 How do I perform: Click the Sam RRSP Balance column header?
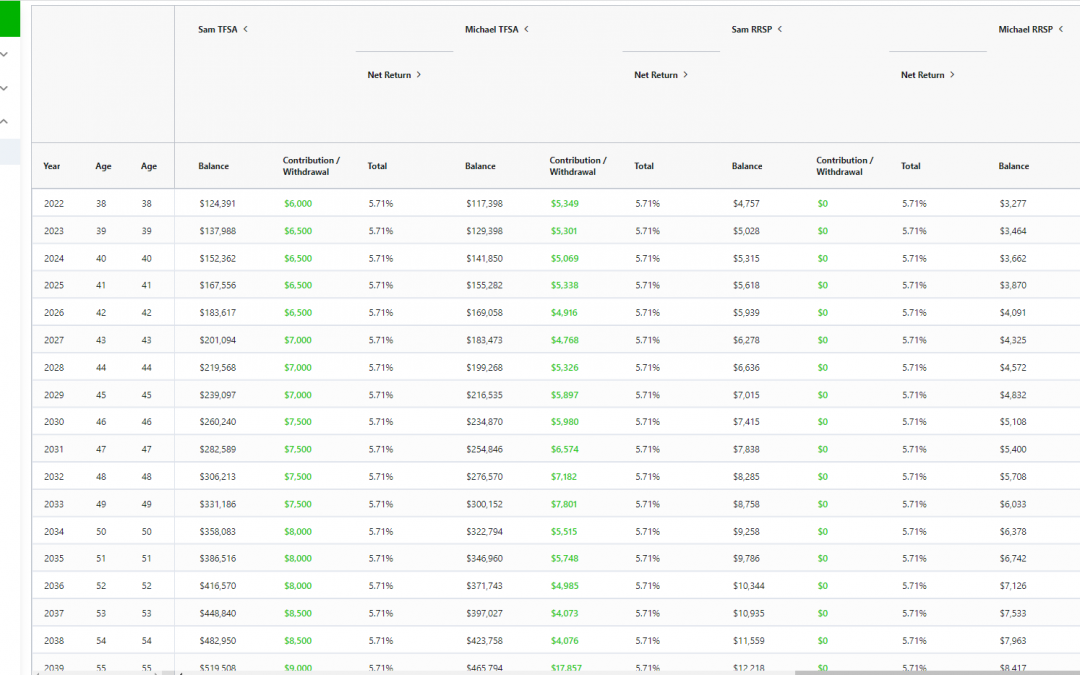coord(747,166)
